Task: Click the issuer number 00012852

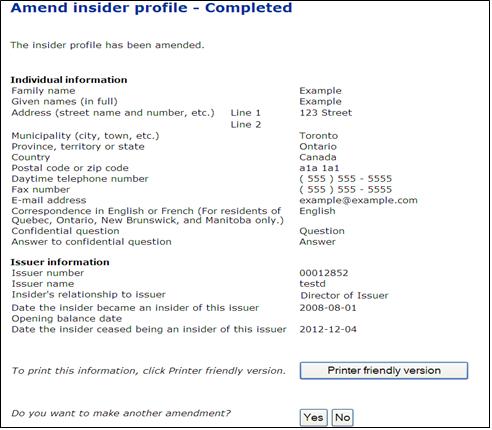Action: 324,273
